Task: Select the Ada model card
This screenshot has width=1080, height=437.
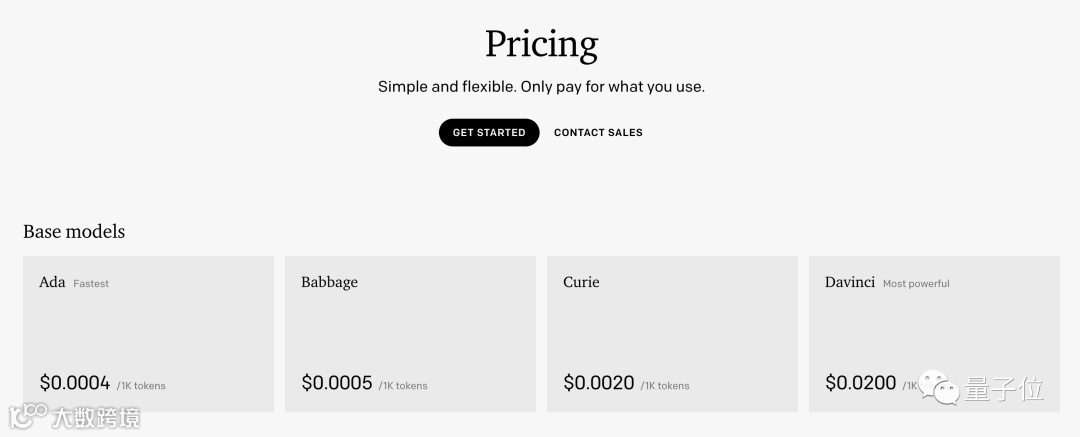Action: coord(148,333)
